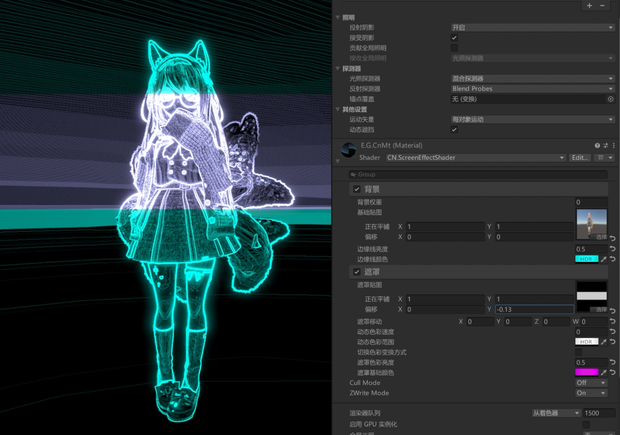Image resolution: width=620 pixels, height=435 pixels.
Task: Open the white HDR 动态色彩范围 swatch
Action: (586, 342)
